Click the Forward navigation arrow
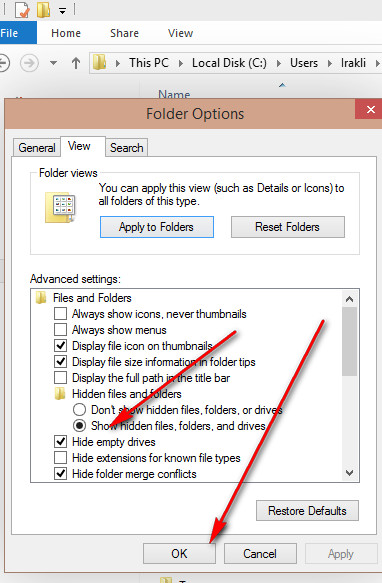 29,63
